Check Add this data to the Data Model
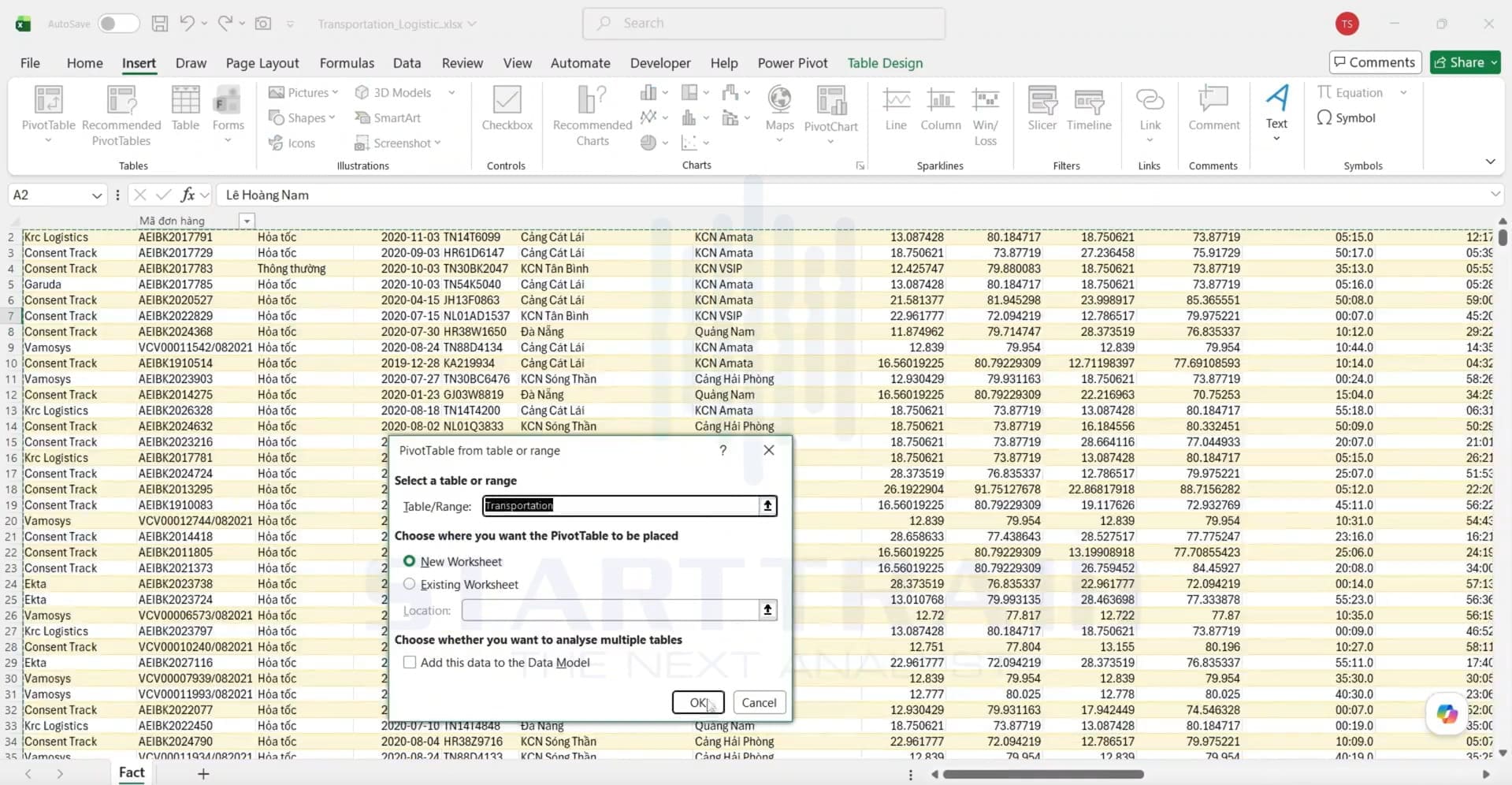 (410, 662)
